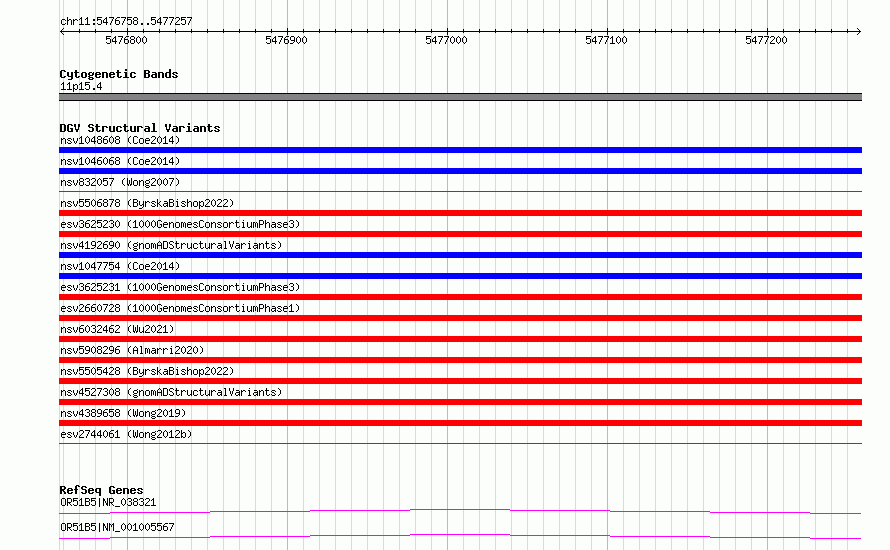Viewport: 890px width, 550px height.
Task: Click the red bar for nsv6032462
Action: [x=460, y=339]
